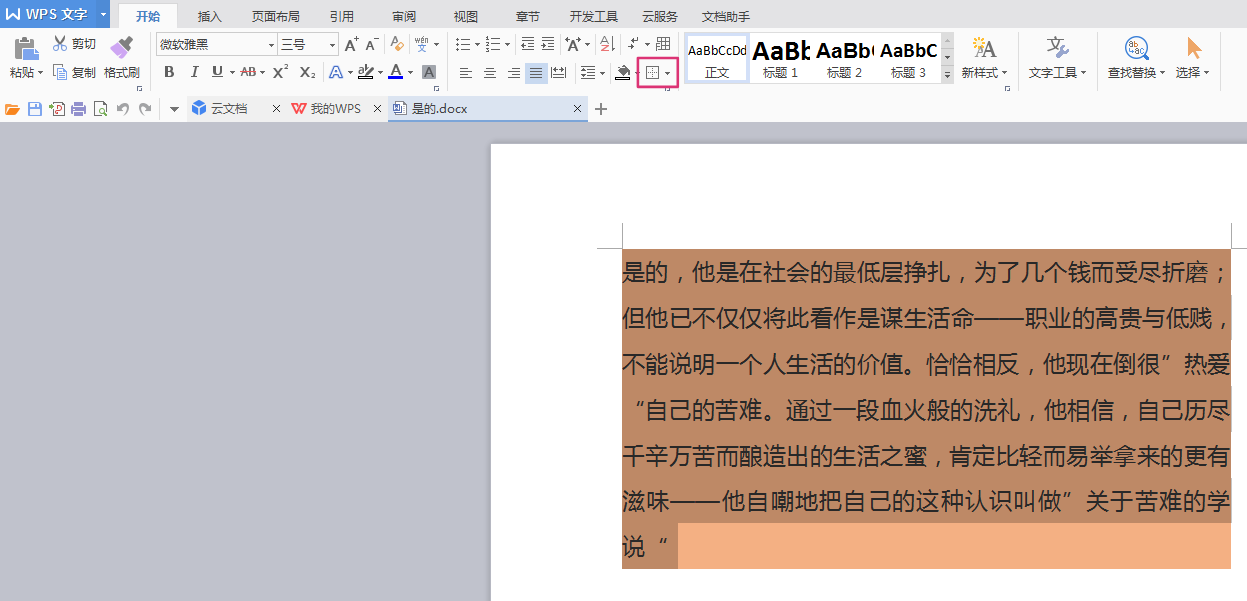Increase paragraph indent icon
This screenshot has width=1247, height=601.
548,44
